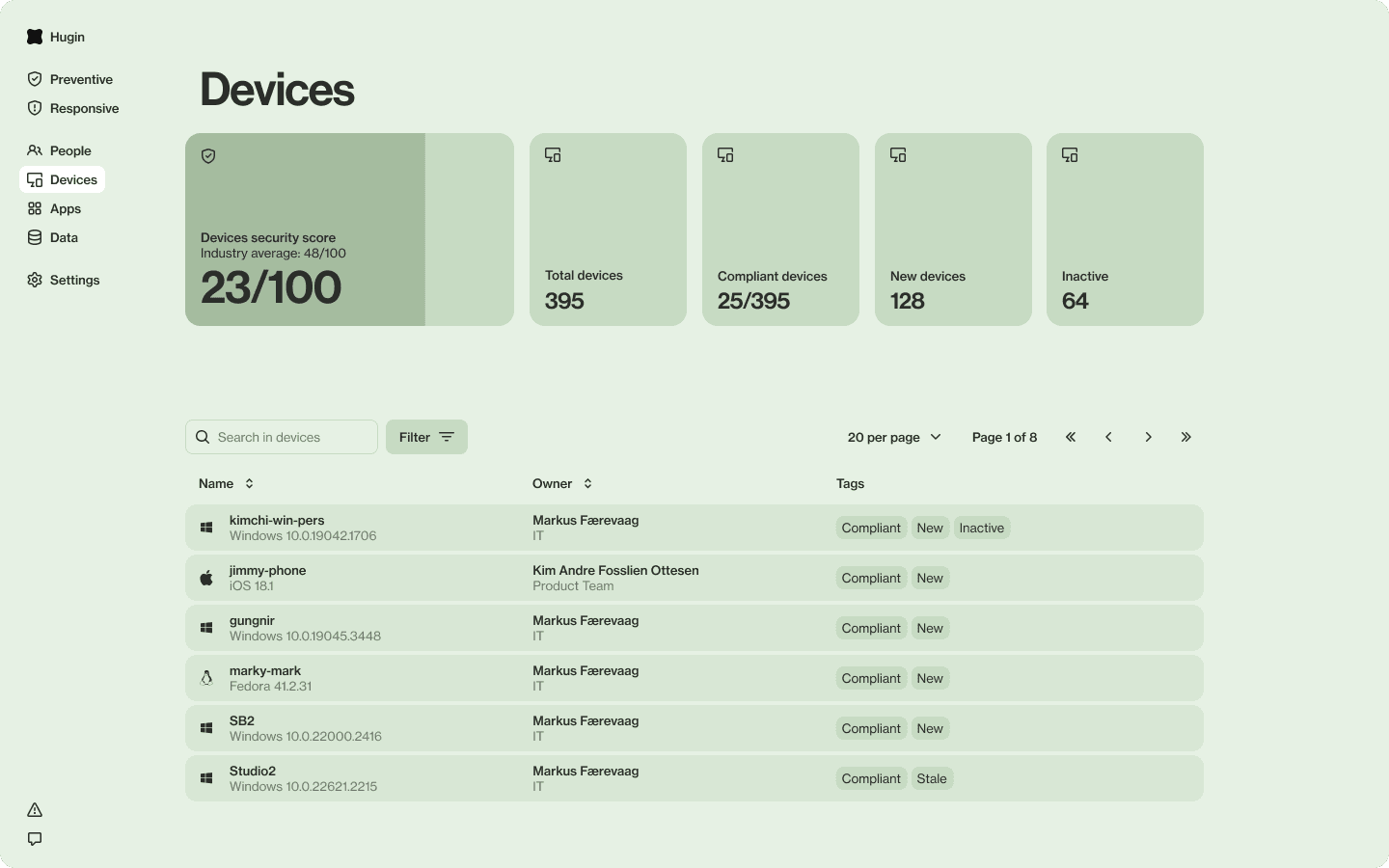This screenshot has width=1389, height=868.
Task: Click the device icon in Total devices card
Action: (x=553, y=155)
